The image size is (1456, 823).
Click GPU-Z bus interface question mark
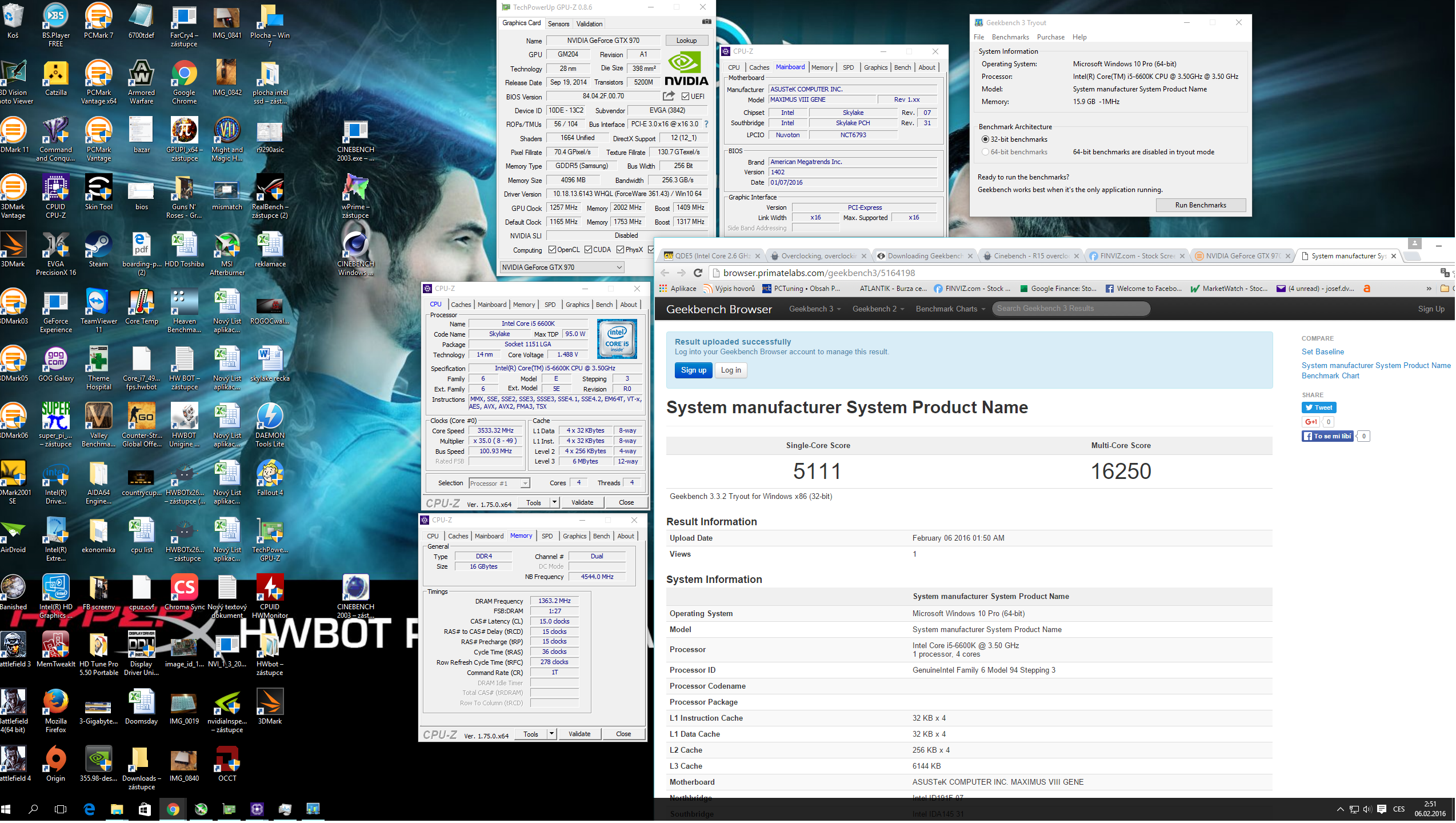click(706, 124)
